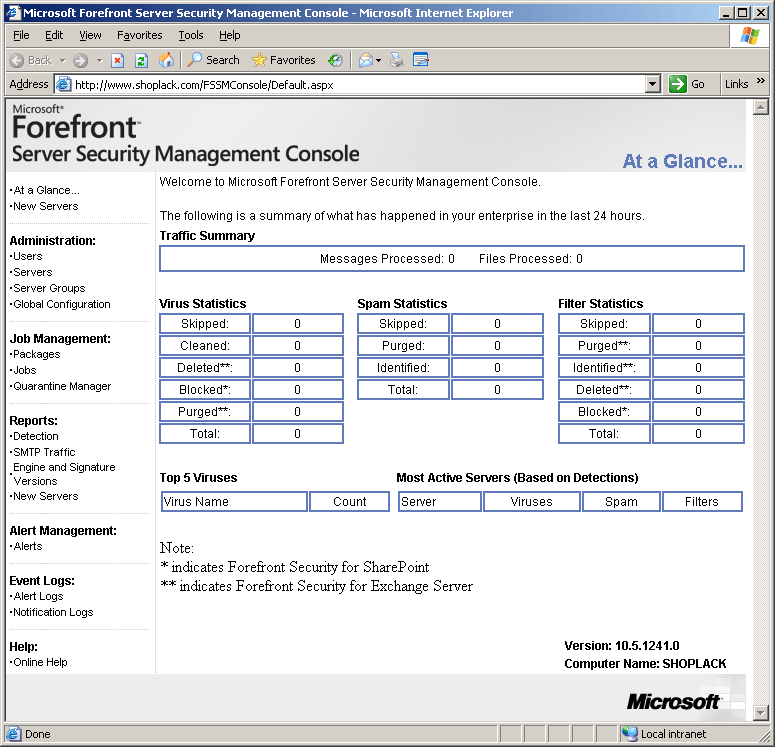
Task: Open the Back button history dropdown arrow
Action: pyautogui.click(x=62, y=60)
